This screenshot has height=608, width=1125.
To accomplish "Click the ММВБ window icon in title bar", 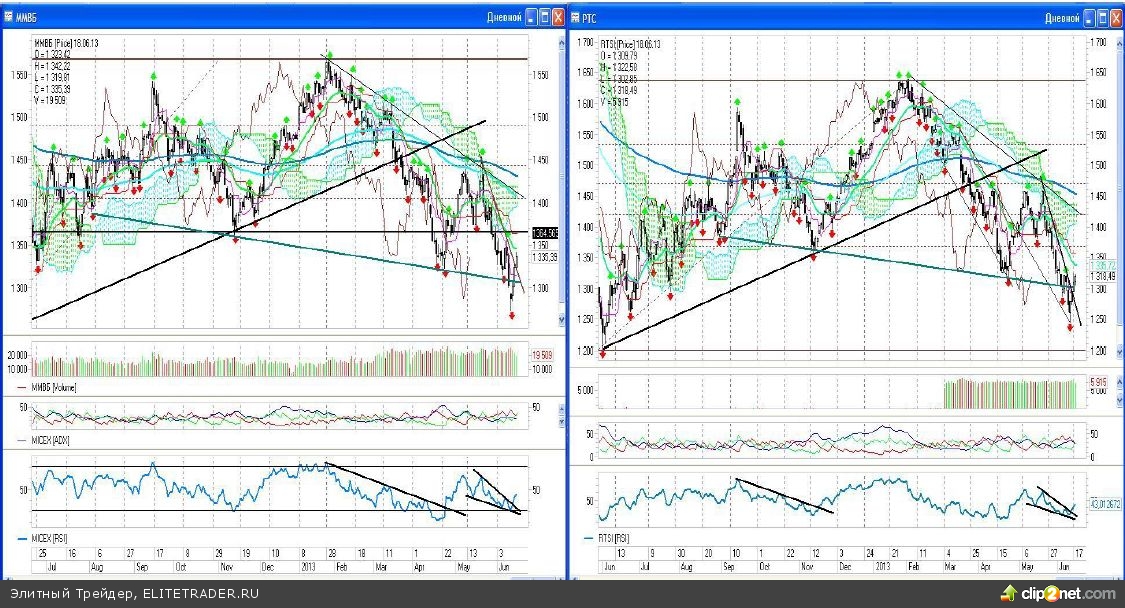I will tap(8, 17).
